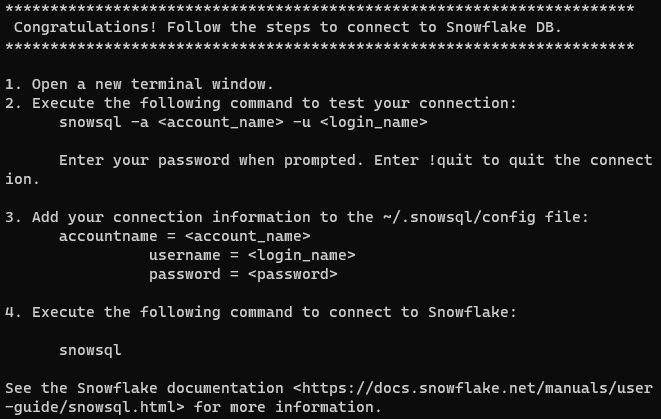The image size is (661, 419).
Task: Click the second asterisk separator row
Action: (x=320, y=47)
